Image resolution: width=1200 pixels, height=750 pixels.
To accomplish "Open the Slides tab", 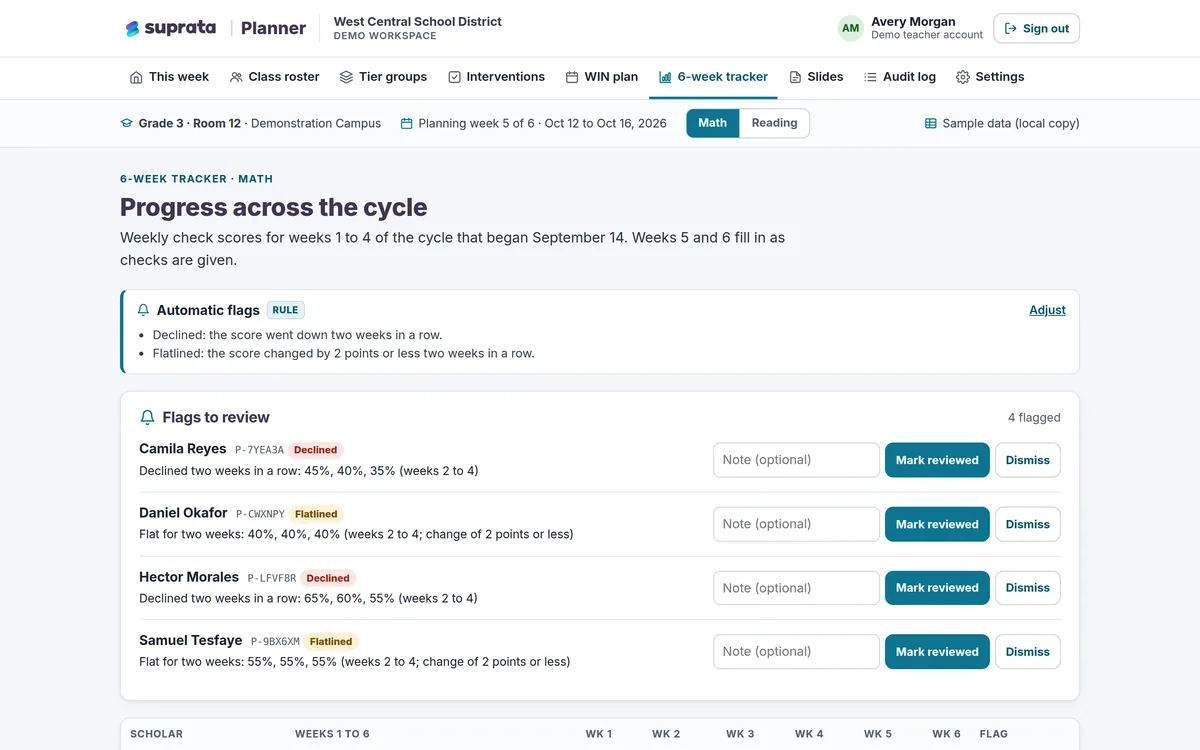I will [816, 77].
